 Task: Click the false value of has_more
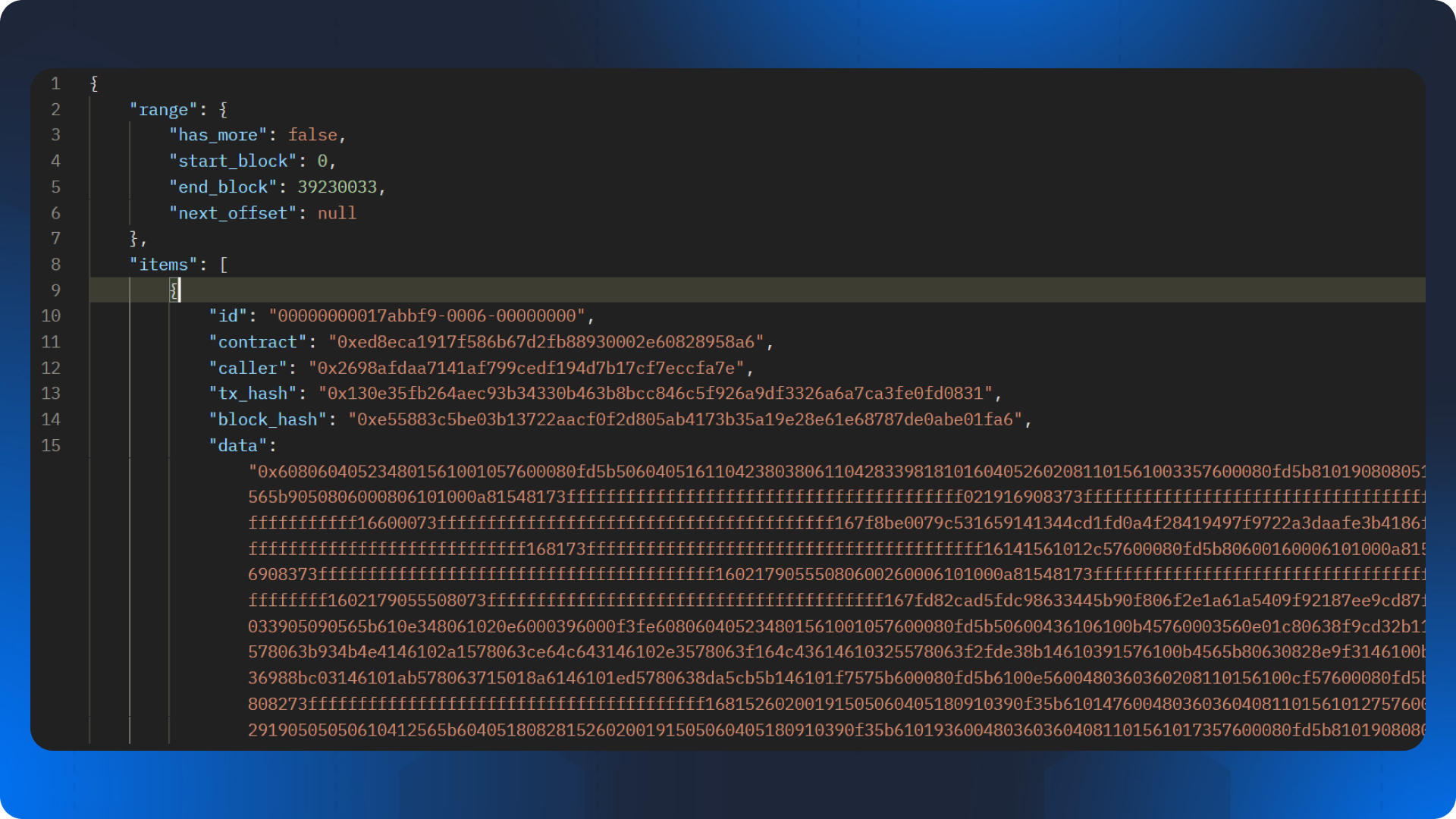coord(312,135)
